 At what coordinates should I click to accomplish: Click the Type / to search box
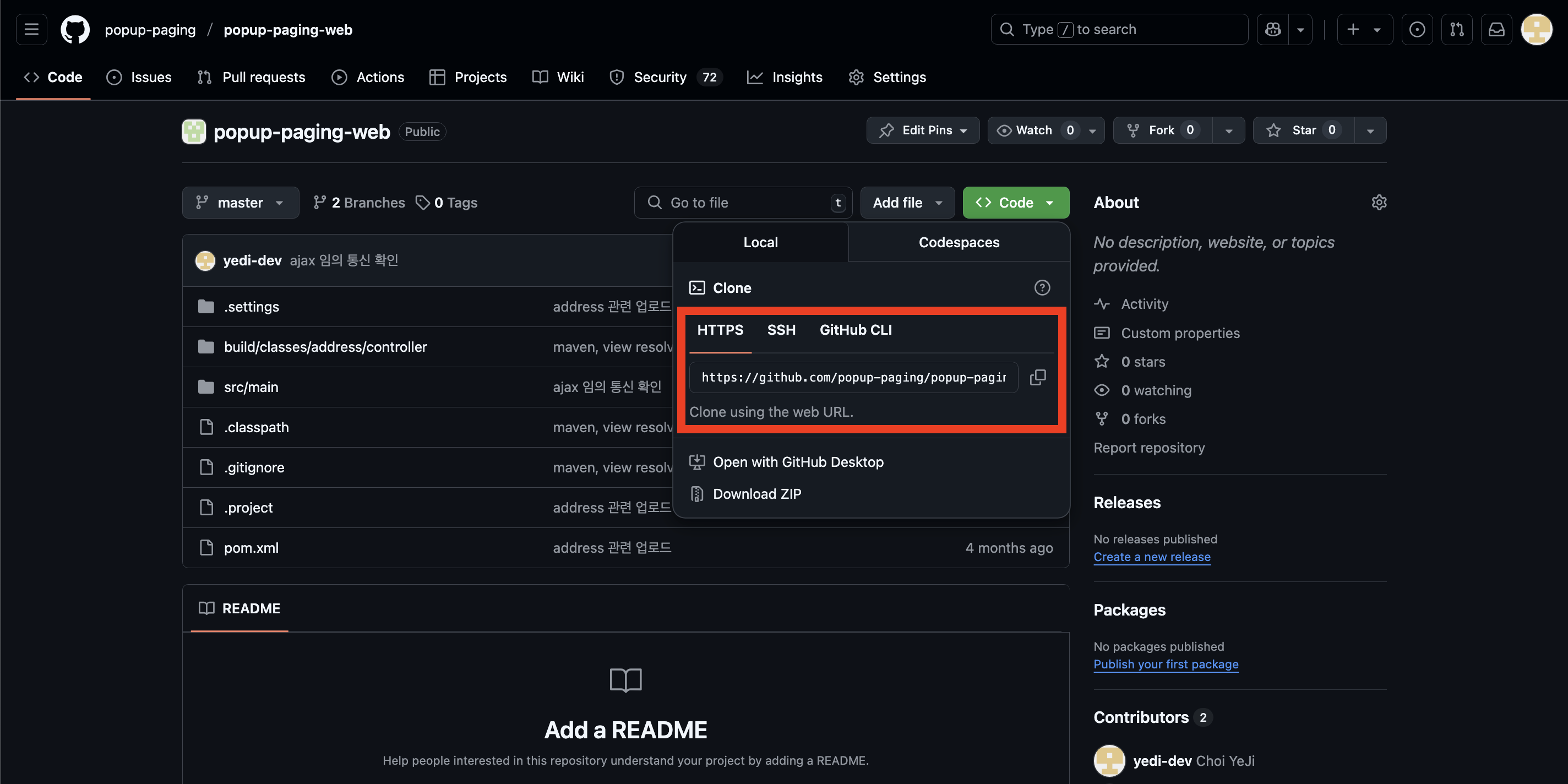pyautogui.click(x=1119, y=29)
